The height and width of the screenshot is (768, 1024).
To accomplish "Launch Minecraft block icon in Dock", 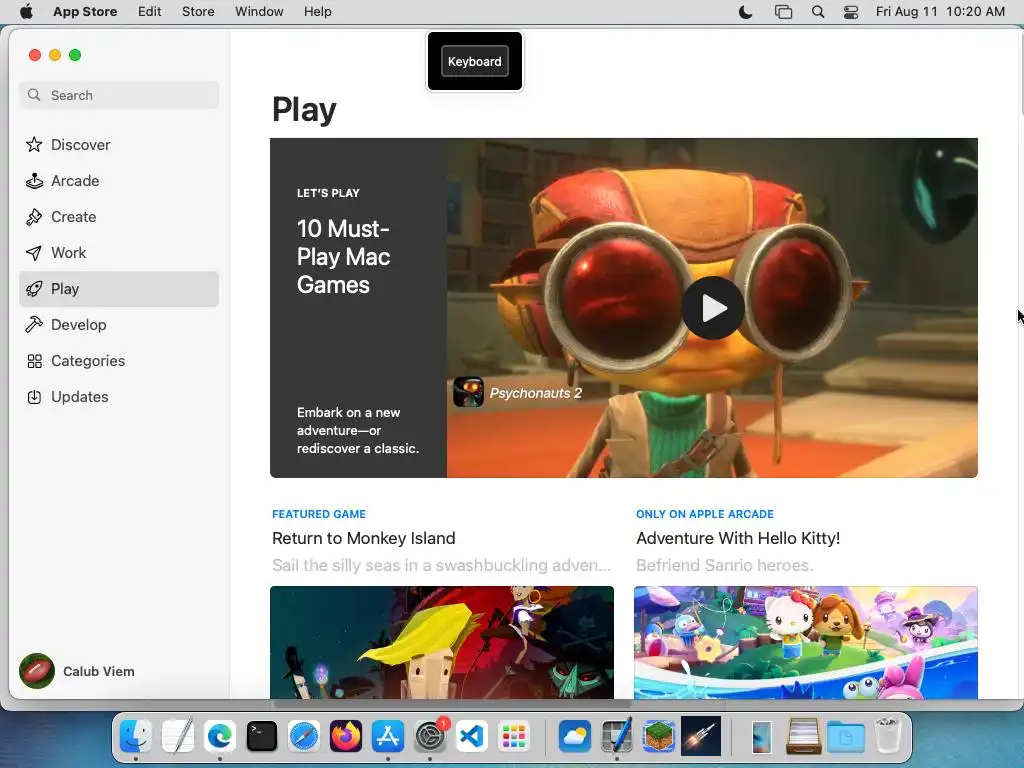I will click(658, 737).
